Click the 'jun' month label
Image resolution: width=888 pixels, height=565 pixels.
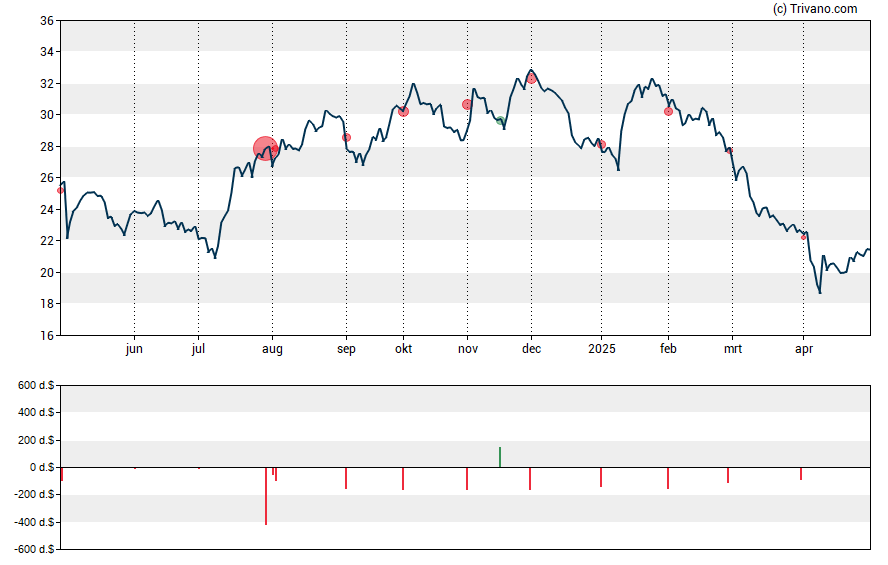click(x=134, y=349)
